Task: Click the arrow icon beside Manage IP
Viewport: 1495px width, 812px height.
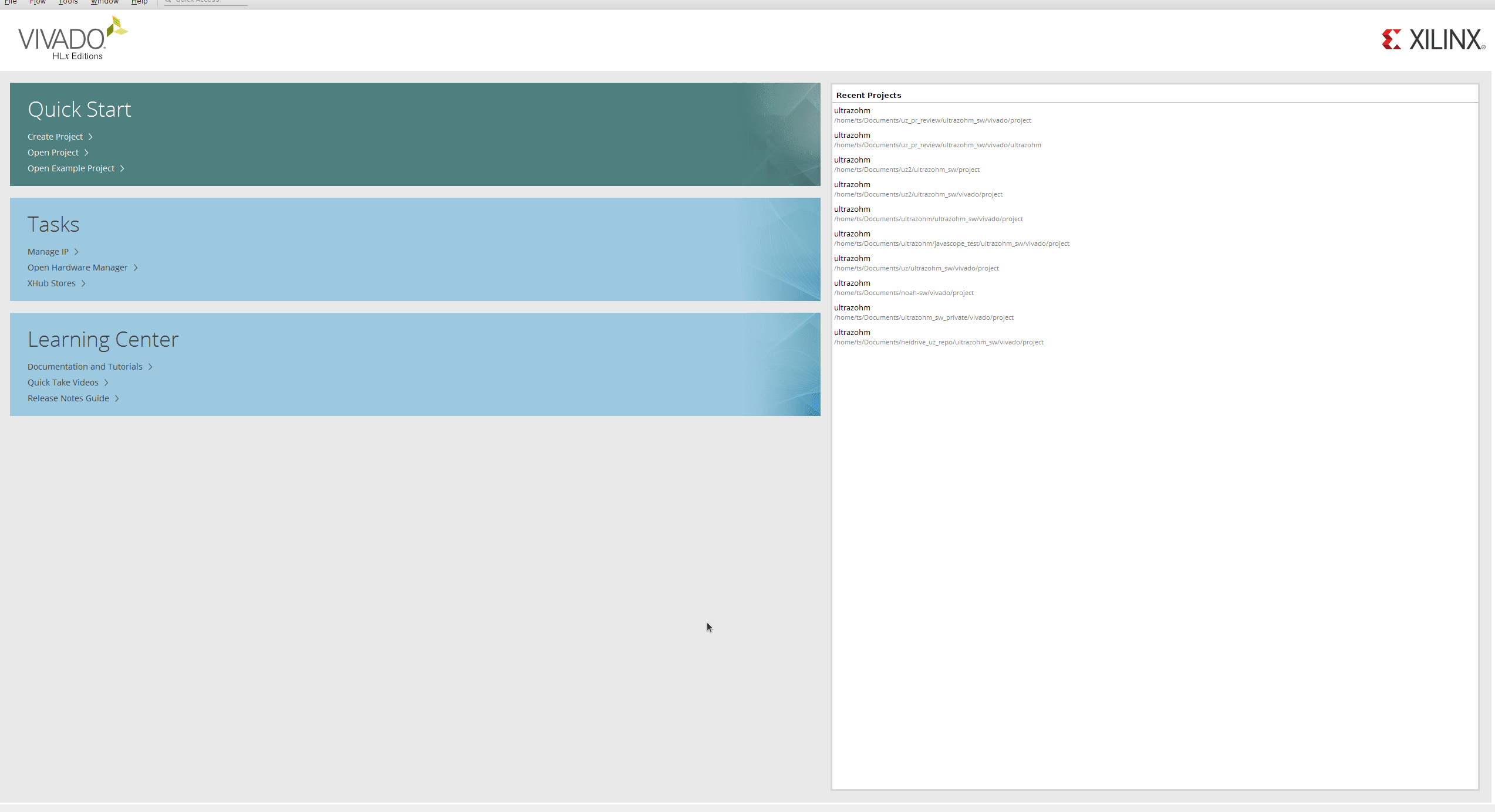Action: point(77,251)
